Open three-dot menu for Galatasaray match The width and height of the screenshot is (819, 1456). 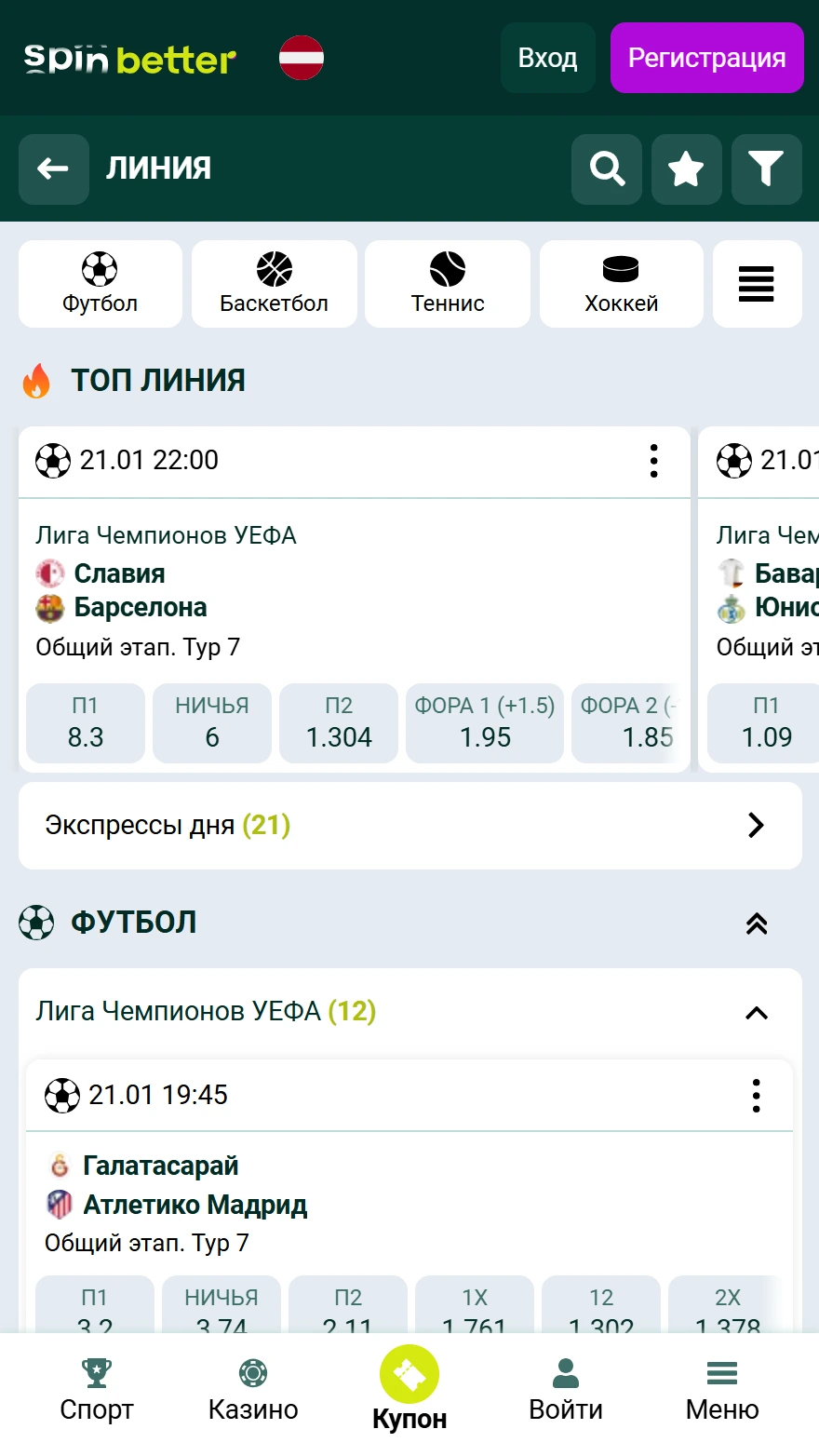click(x=757, y=1096)
